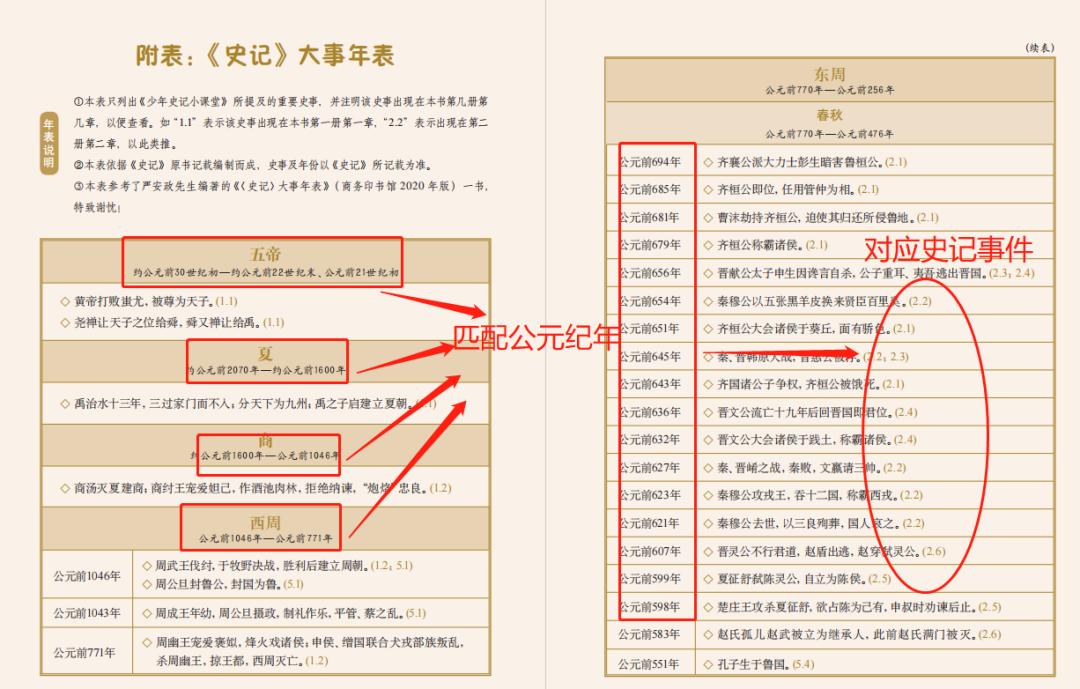Click the row 禹治水十三年,三过家门而不入
The image size is (1080, 689).
[x=249, y=404]
